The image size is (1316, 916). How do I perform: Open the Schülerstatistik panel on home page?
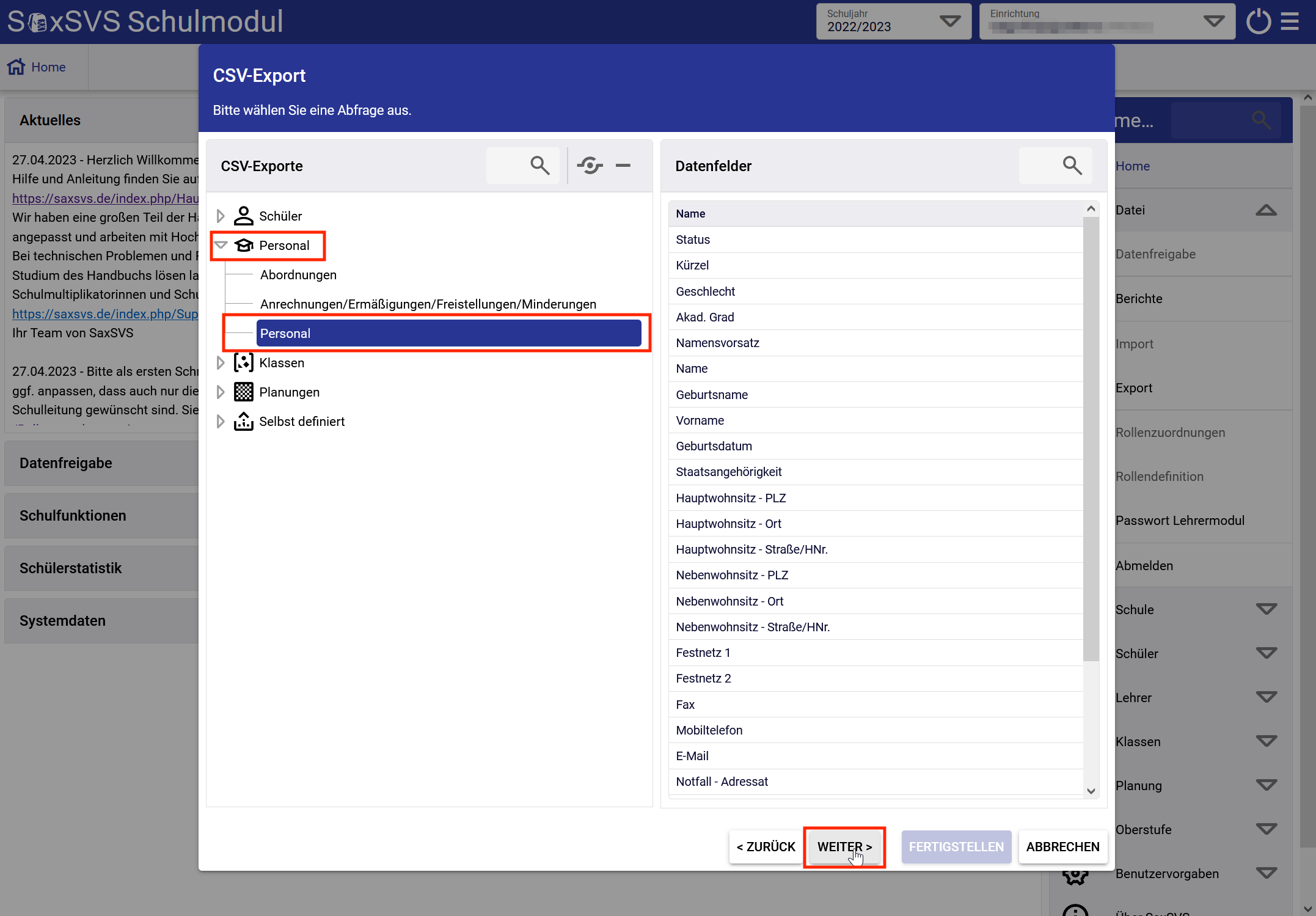(x=101, y=568)
